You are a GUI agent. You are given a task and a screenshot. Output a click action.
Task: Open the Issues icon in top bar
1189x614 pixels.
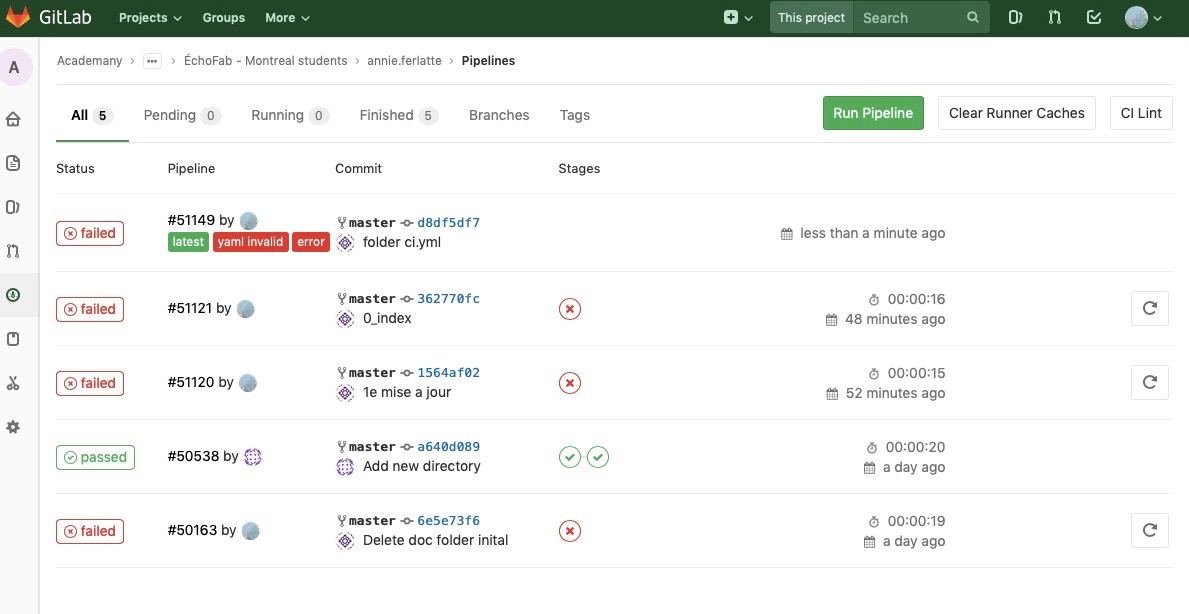(1015, 17)
